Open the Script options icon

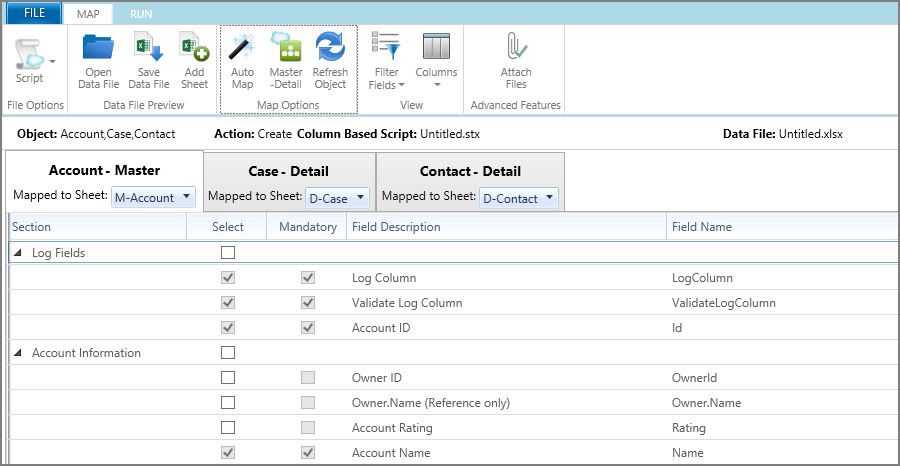(x=29, y=53)
